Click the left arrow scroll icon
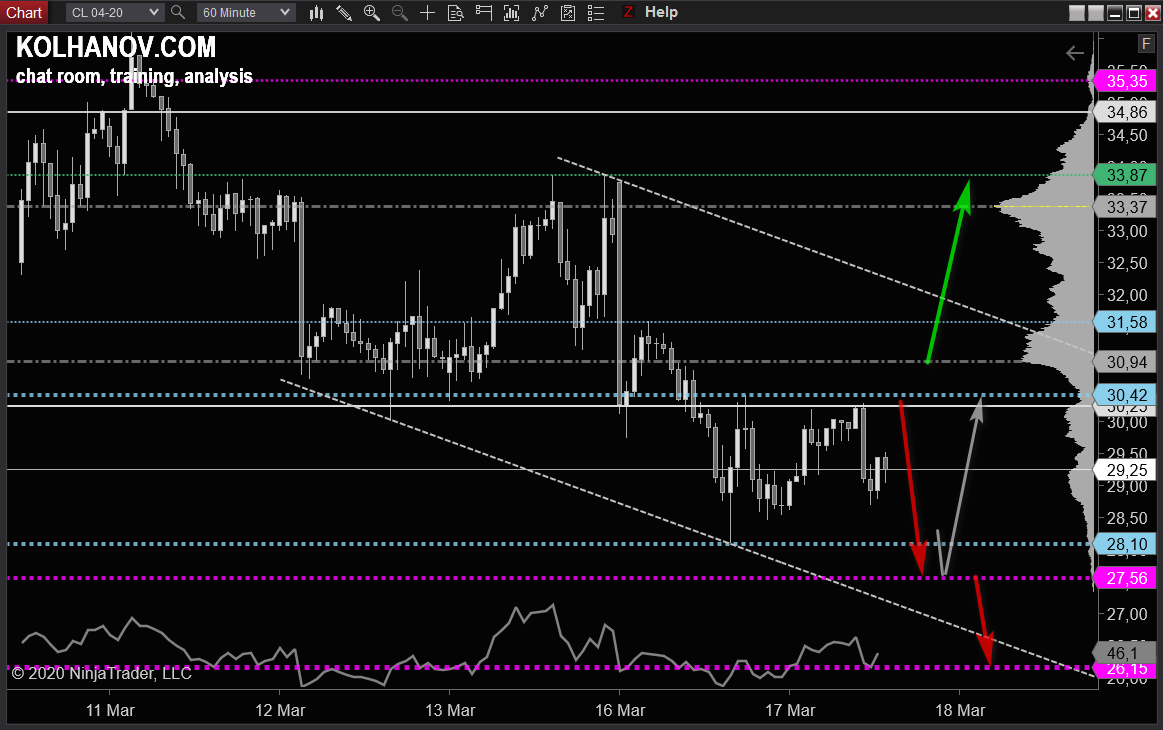 pos(1075,53)
